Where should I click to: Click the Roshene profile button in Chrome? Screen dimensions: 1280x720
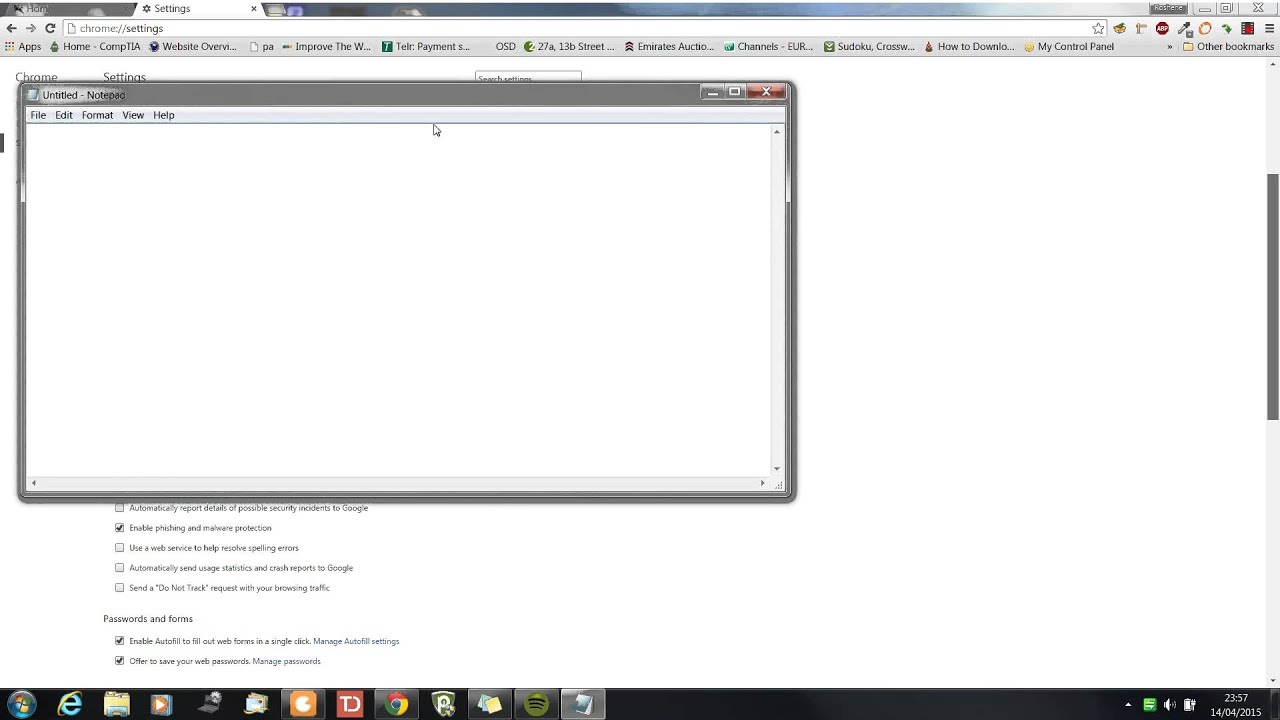click(1168, 7)
